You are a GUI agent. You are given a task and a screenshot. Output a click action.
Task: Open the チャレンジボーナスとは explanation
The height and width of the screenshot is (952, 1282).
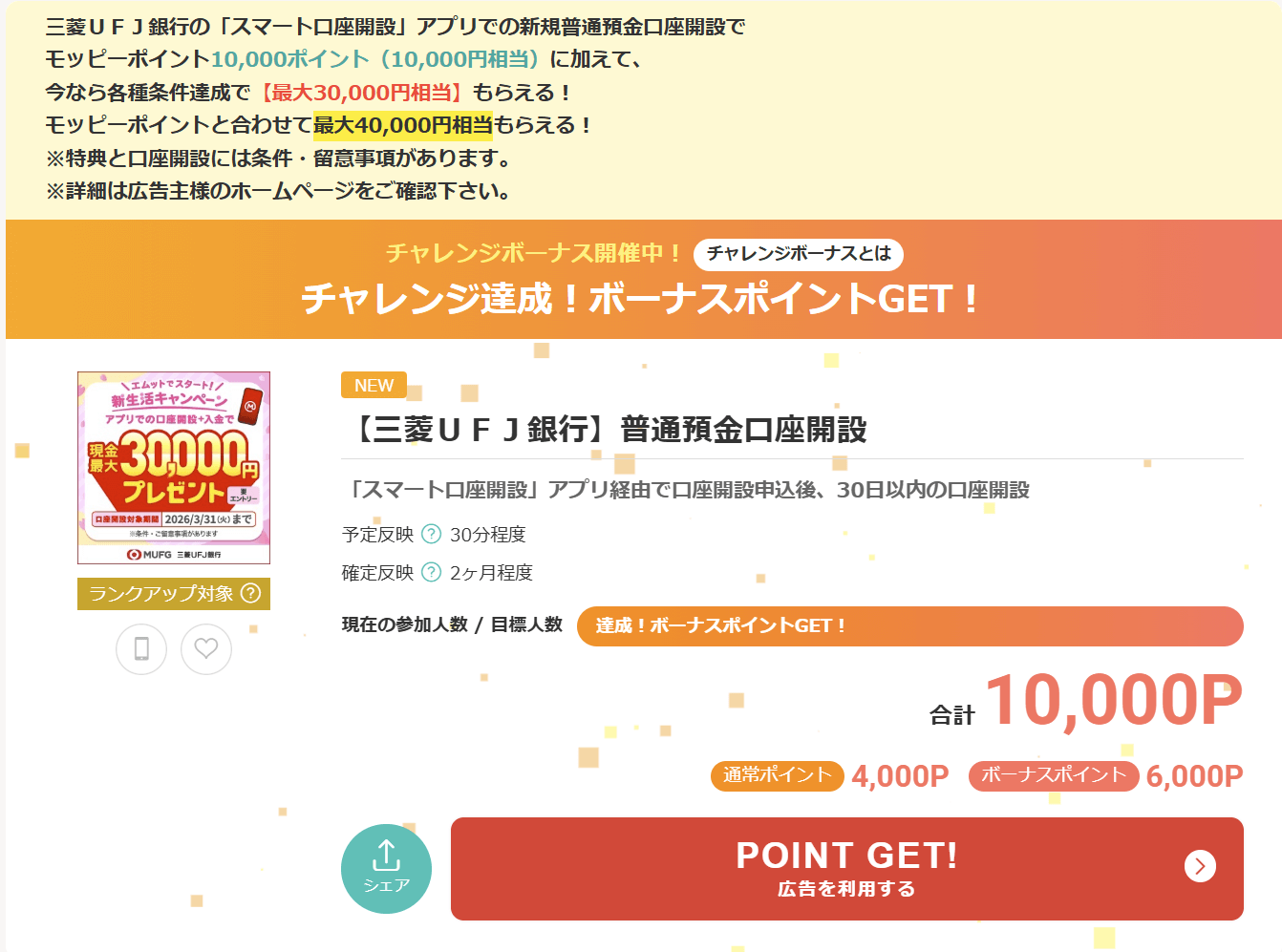pyautogui.click(x=799, y=254)
